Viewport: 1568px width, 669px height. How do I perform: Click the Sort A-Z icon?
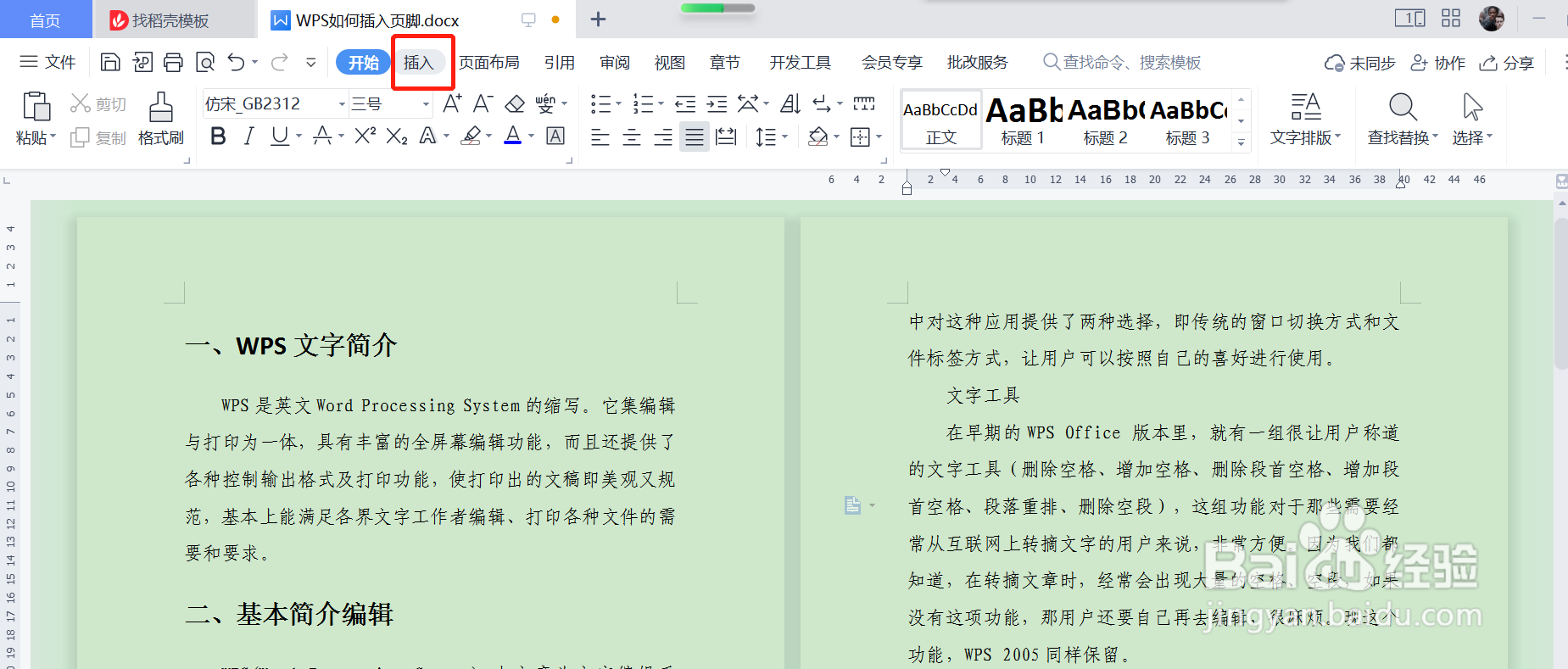(x=790, y=104)
